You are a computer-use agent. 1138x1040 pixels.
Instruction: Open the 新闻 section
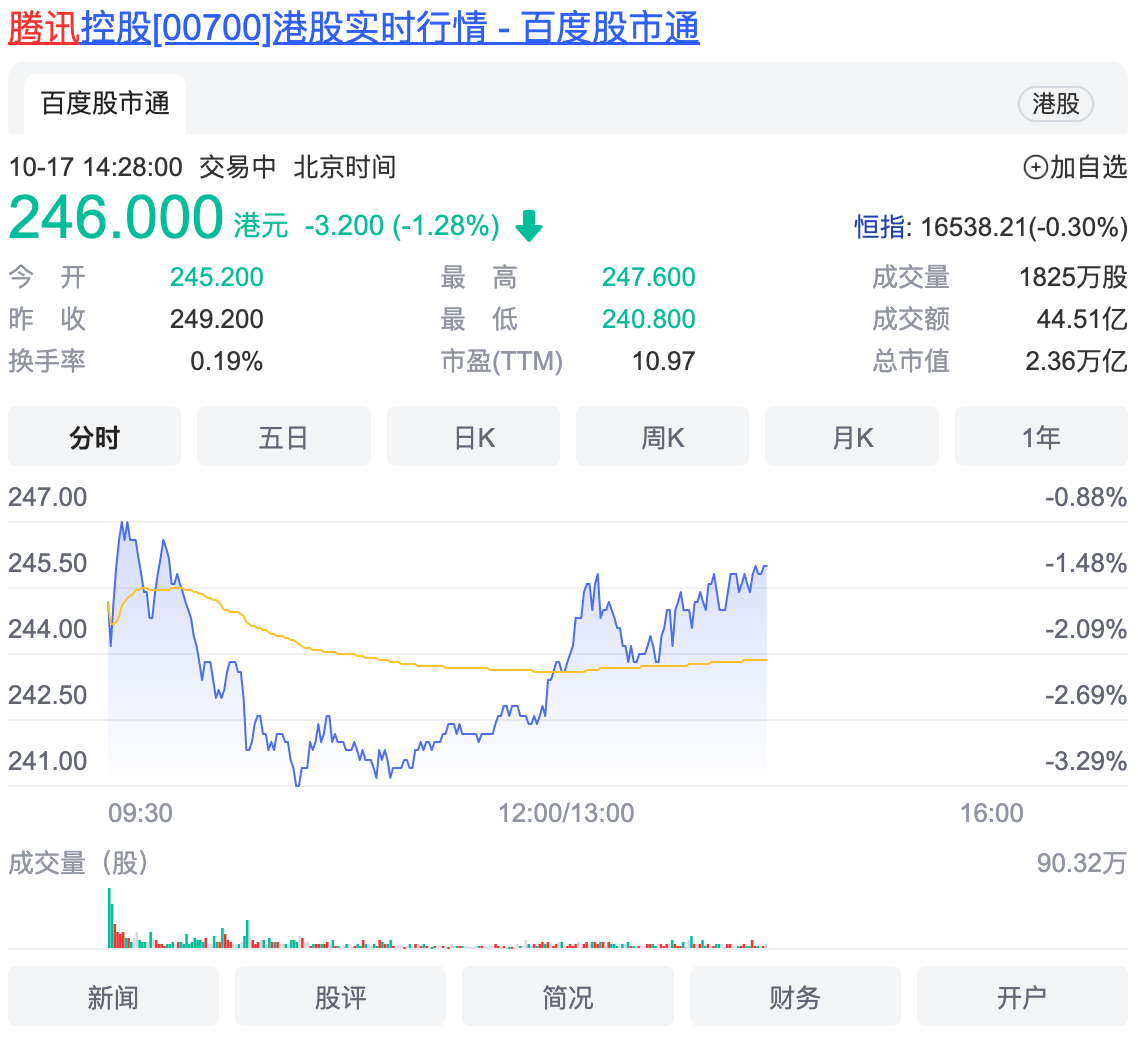coord(113,997)
